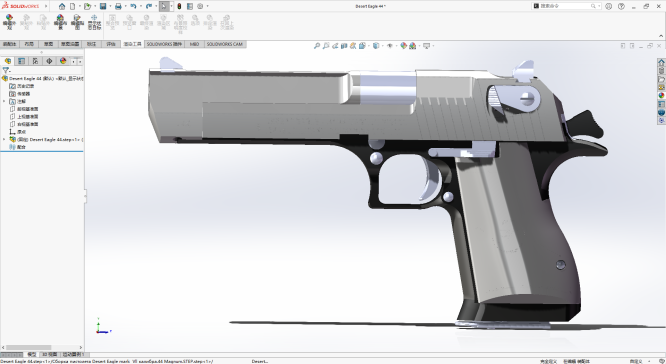Click the Edit Decal ribbon icon
This screenshot has width=666, height=364.
[77, 22]
